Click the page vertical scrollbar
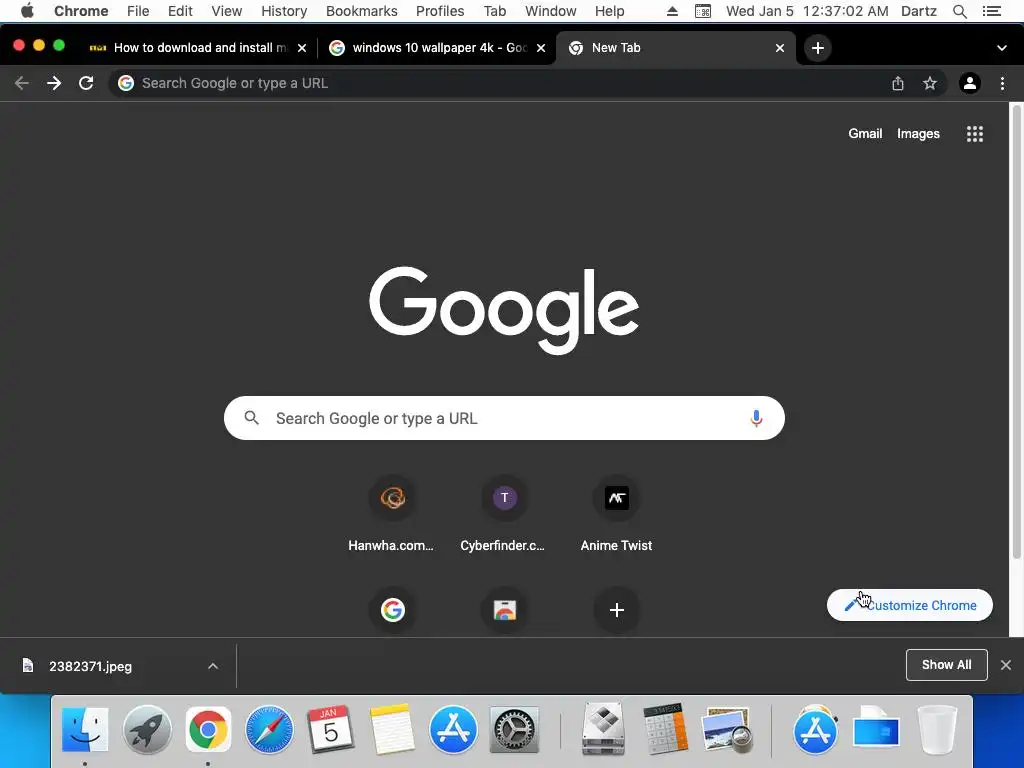This screenshot has height=768, width=1024. click(1016, 333)
